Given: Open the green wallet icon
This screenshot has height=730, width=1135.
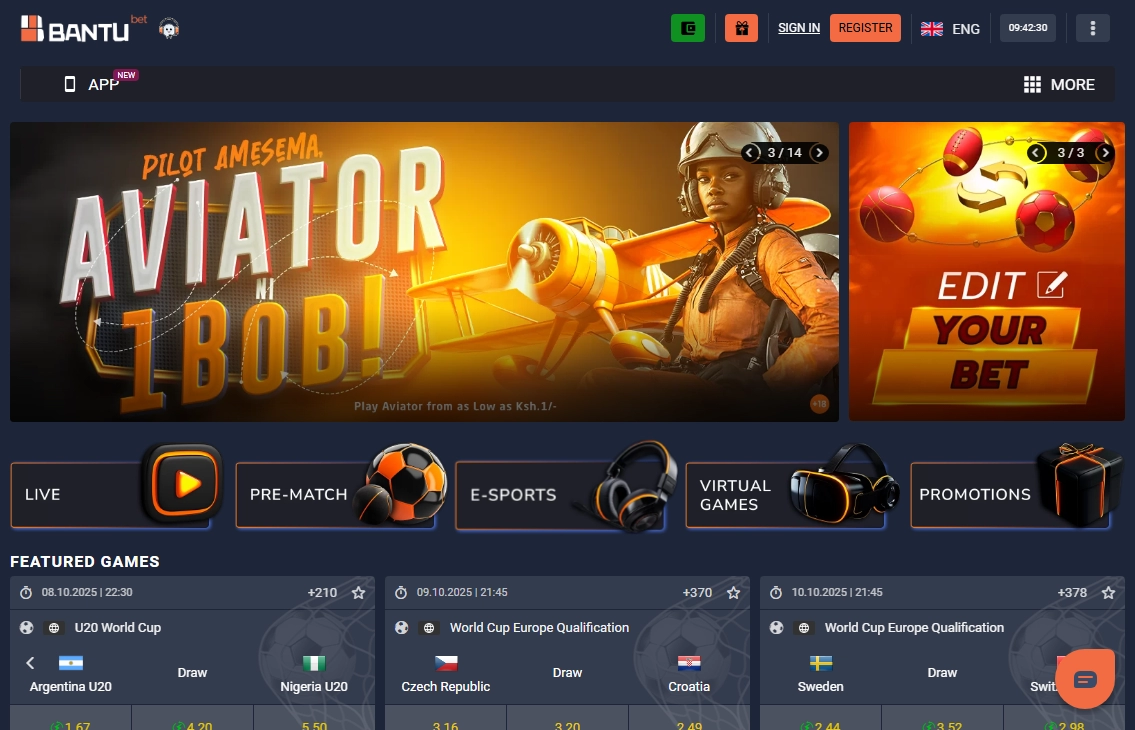Looking at the screenshot, I should pos(688,28).
